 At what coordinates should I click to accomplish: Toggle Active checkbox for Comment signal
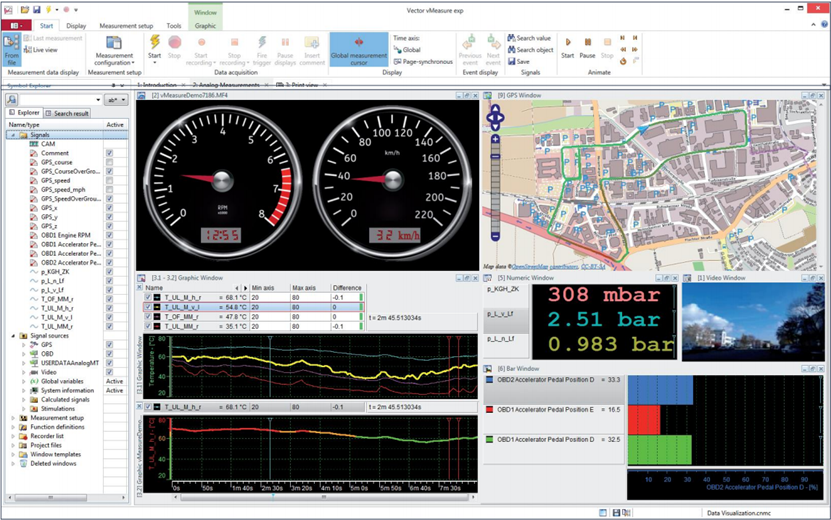click(x=109, y=153)
